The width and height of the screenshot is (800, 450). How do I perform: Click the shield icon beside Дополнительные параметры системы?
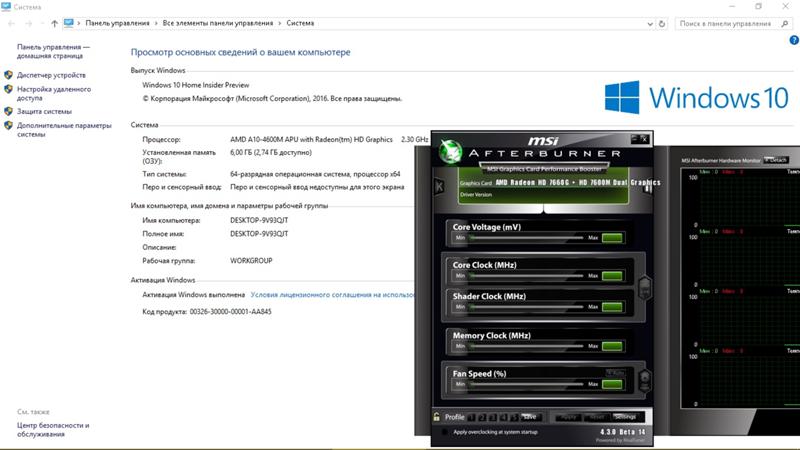tap(8, 126)
